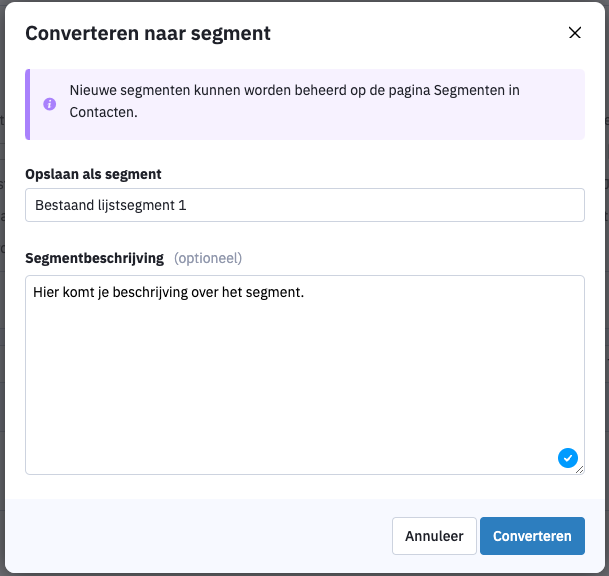Click the Nieuwe segmenten kunnen worden text
This screenshot has width=609, height=576.
[181, 90]
